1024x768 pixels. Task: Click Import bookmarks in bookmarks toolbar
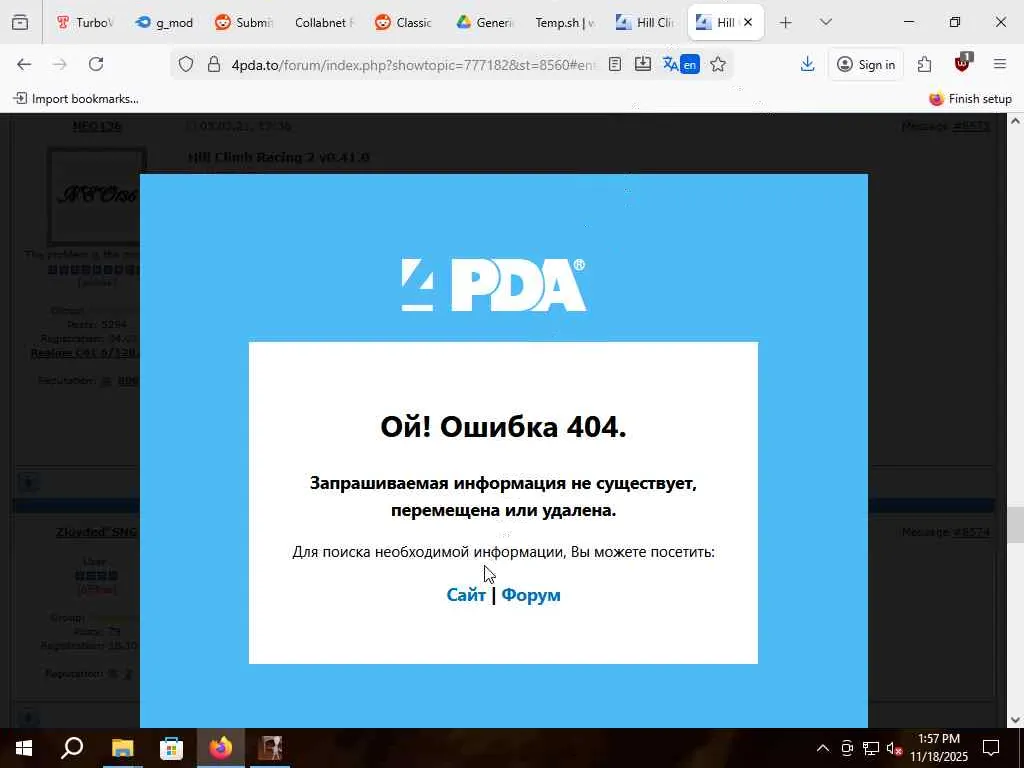[76, 99]
